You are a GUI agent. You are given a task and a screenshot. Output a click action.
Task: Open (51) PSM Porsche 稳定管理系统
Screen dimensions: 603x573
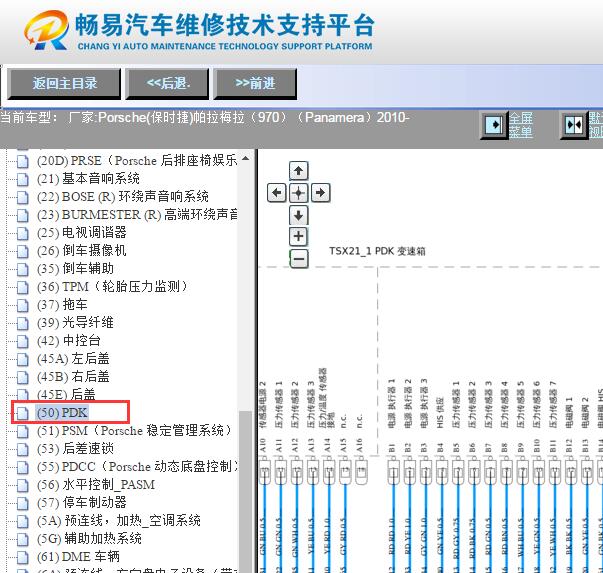(134, 430)
